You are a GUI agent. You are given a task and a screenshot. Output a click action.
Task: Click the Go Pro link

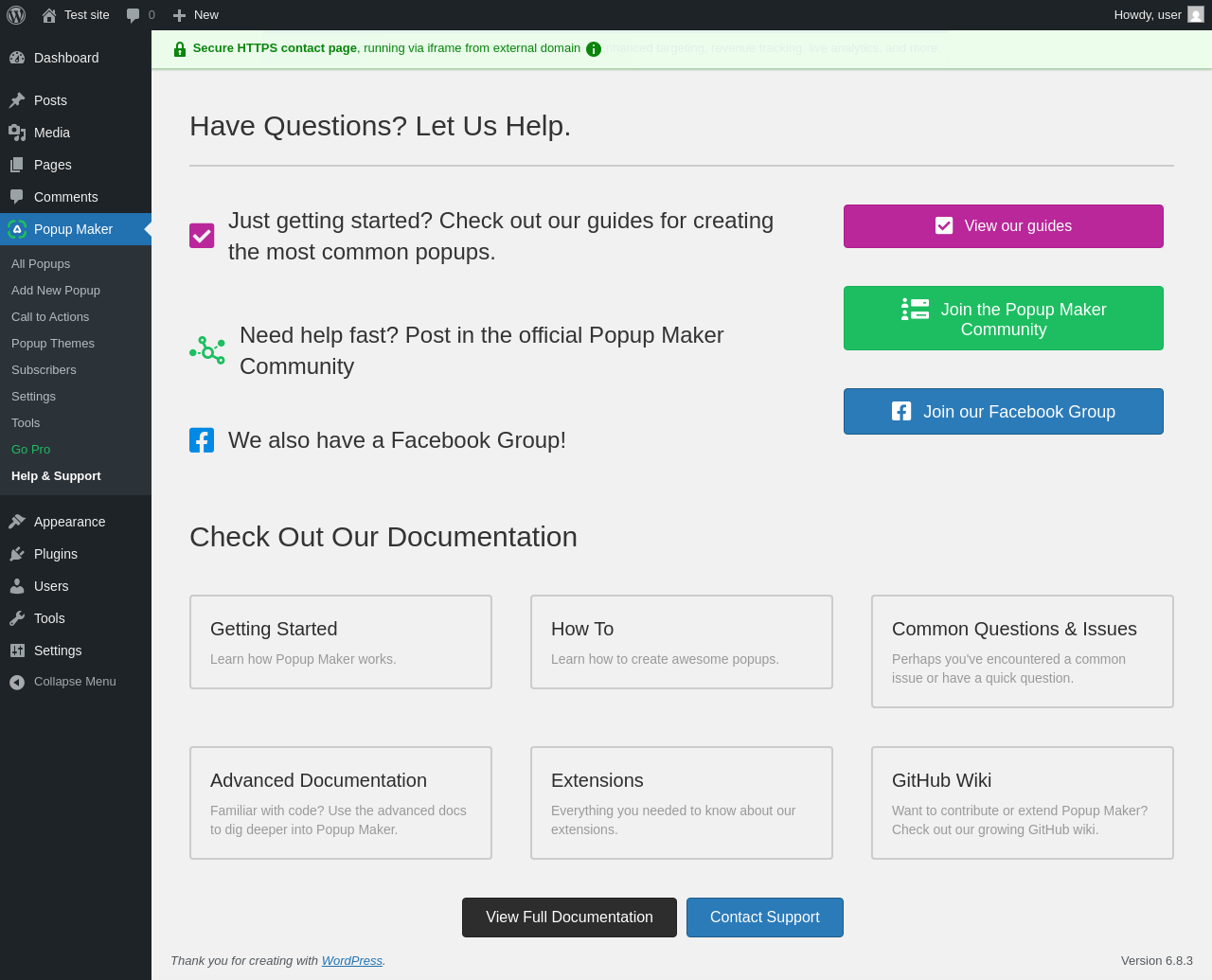(x=76, y=450)
